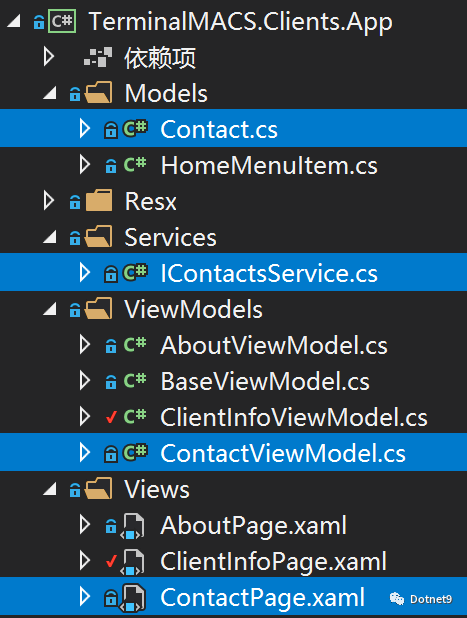Viewport: 467px width, 618px height.
Task: Click the dependencies icon beside 依赖项
Action: coord(98,57)
